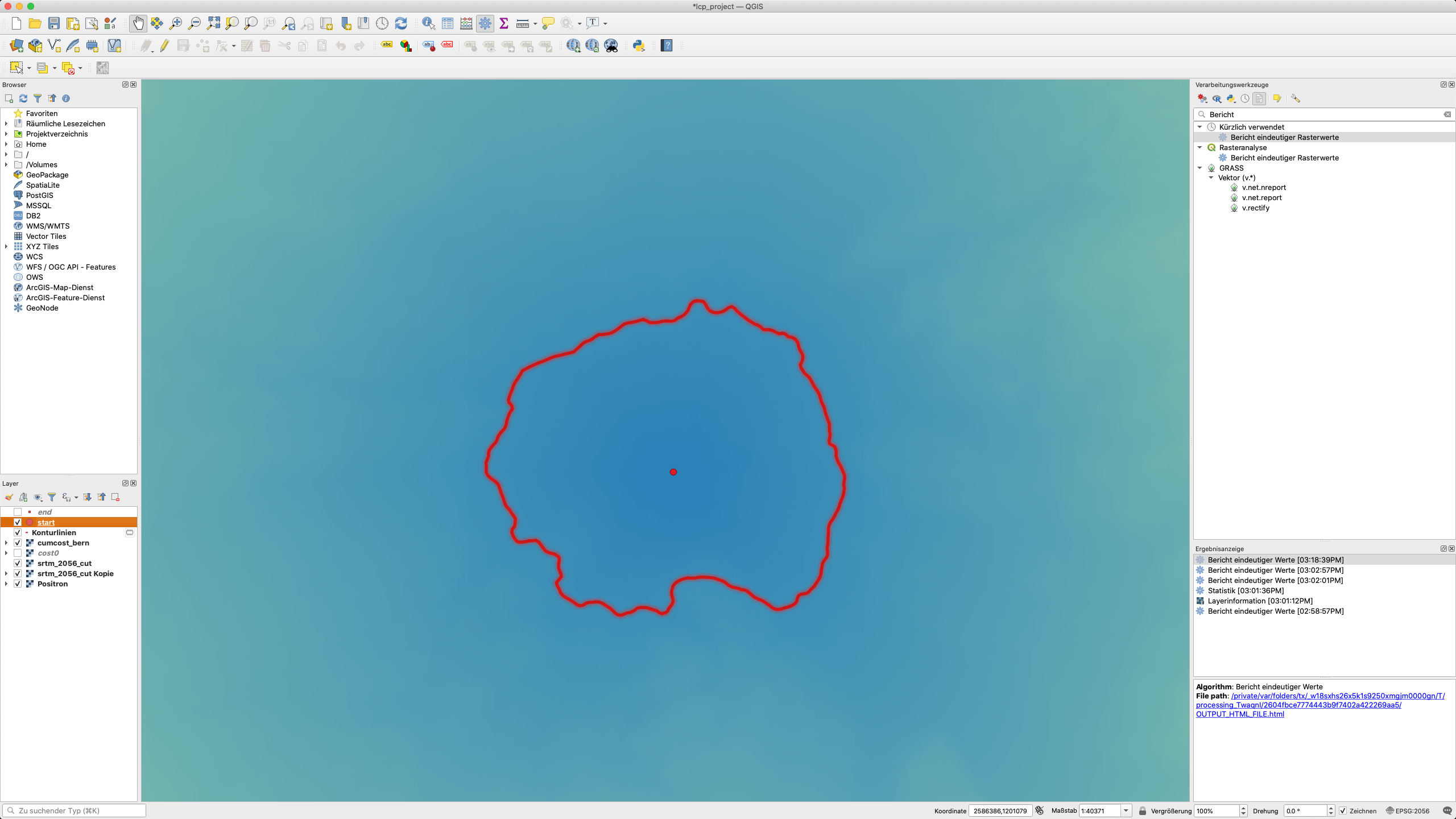Screen dimensions: 1456x819
Task: Open the processing toolbox options wrench icon
Action: click(x=1295, y=98)
